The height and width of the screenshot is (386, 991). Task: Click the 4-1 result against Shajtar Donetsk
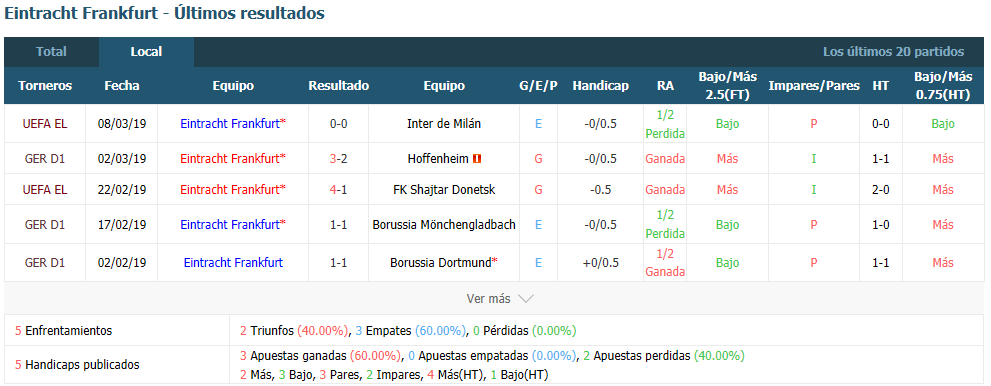339,190
